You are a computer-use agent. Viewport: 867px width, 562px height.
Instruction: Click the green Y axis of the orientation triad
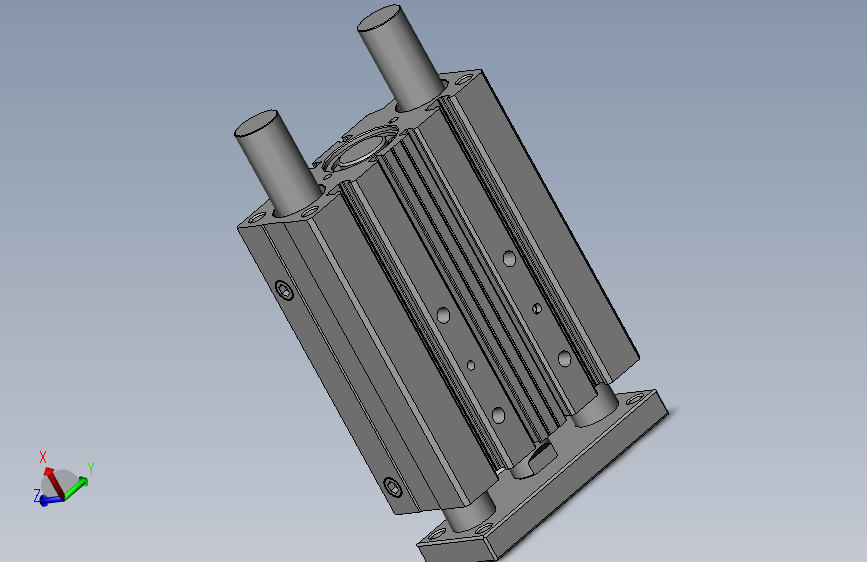76,487
